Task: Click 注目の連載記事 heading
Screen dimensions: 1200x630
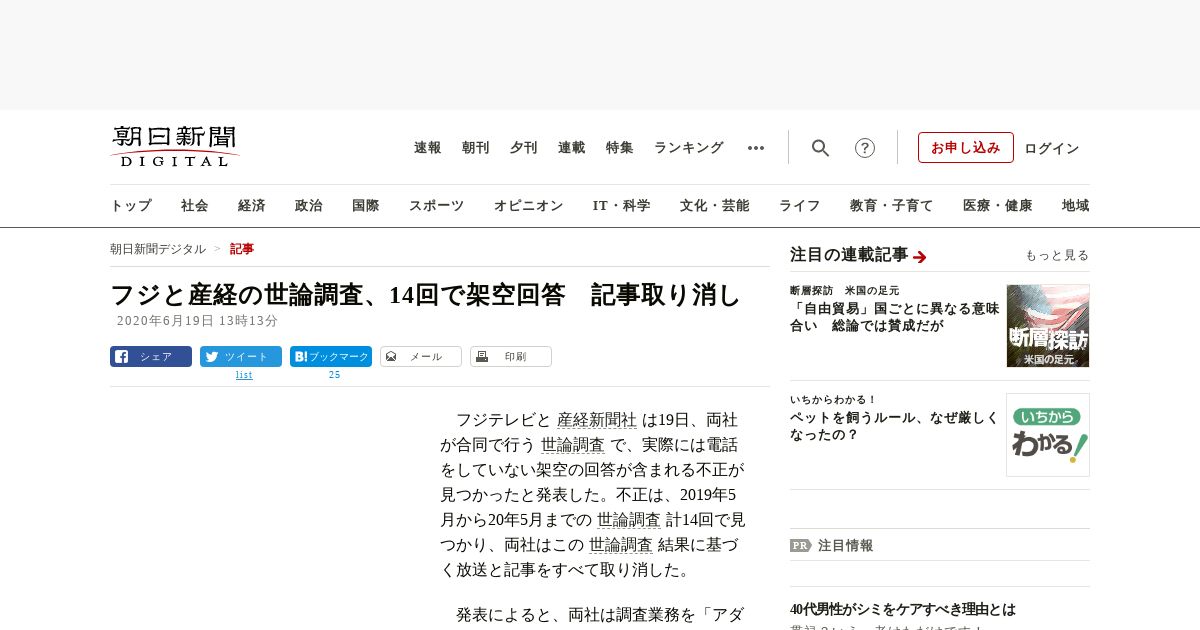Action: pyautogui.click(x=849, y=255)
